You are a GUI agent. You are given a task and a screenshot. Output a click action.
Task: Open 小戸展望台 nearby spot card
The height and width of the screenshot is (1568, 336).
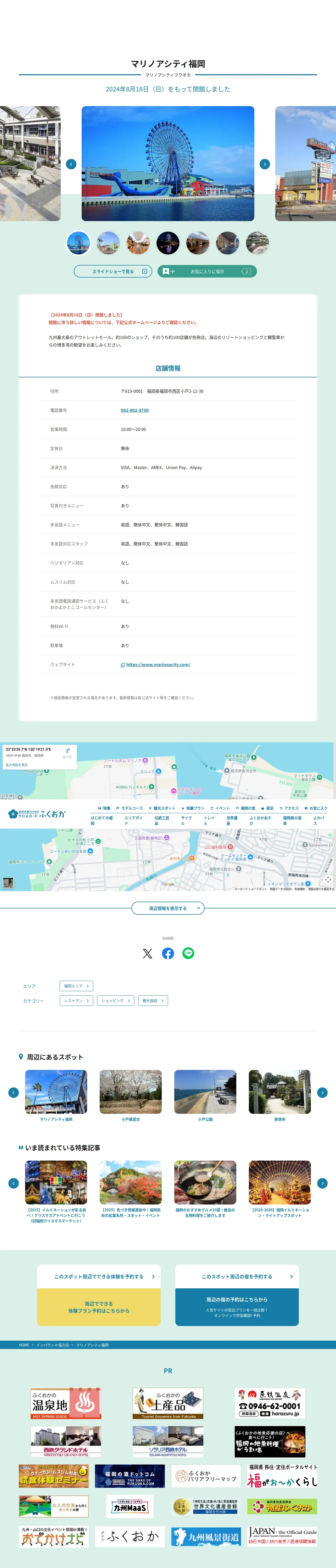(x=131, y=1096)
